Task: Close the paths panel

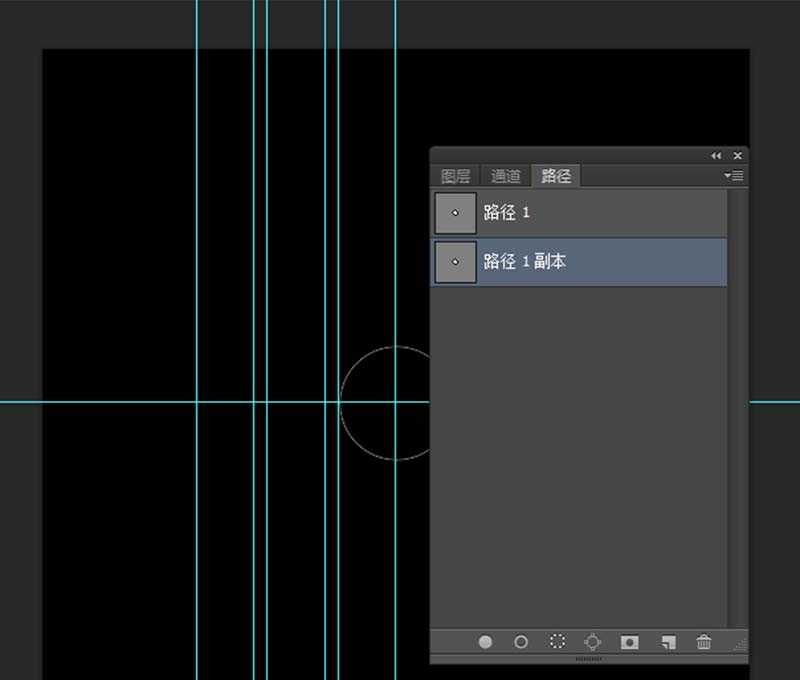Action: click(738, 156)
